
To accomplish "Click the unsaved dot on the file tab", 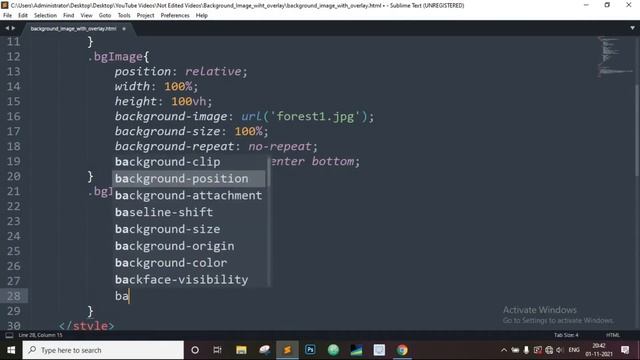I will pyautogui.click(x=124, y=29).
